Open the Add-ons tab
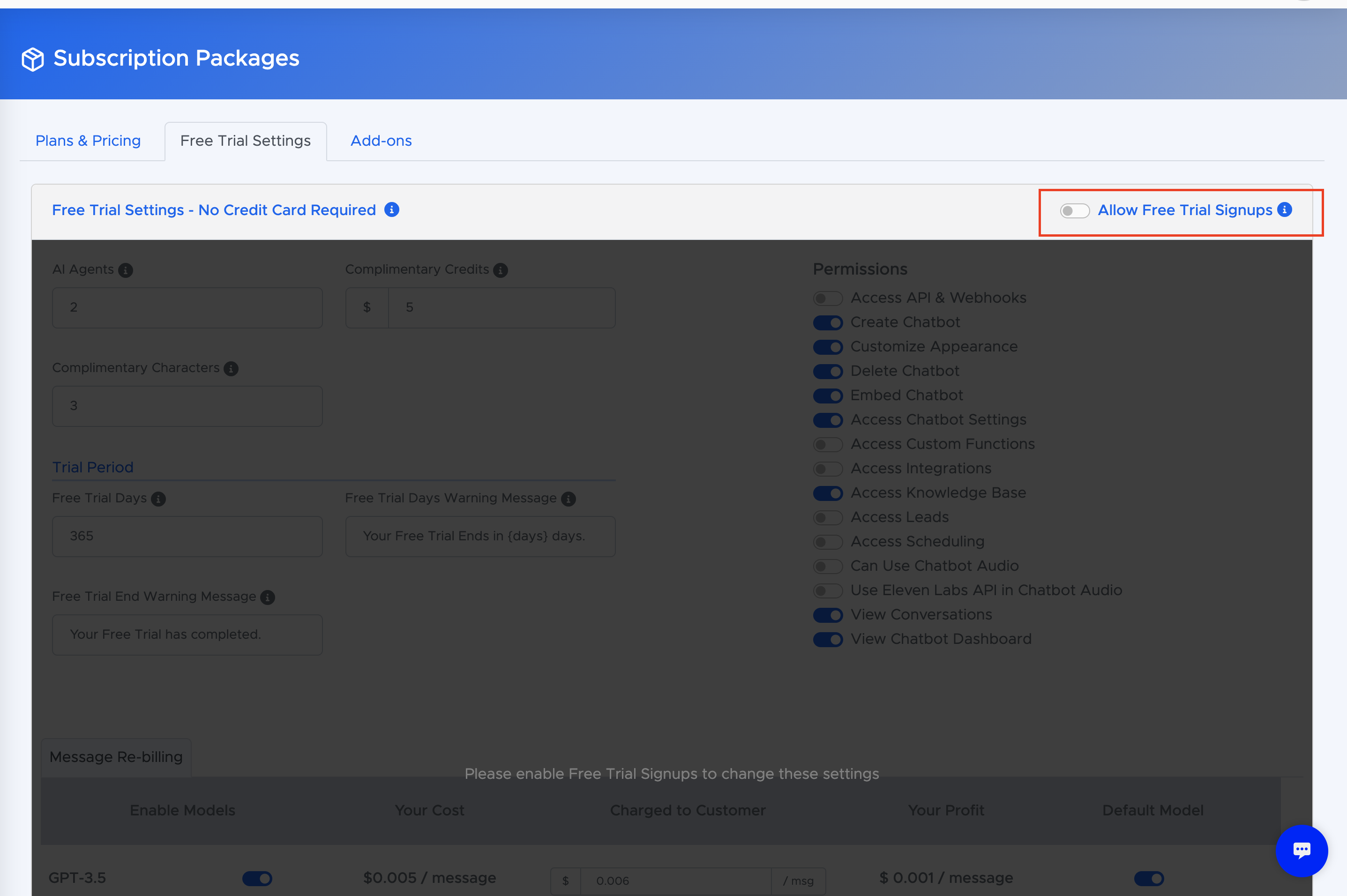Viewport: 1347px width, 896px height. (381, 141)
